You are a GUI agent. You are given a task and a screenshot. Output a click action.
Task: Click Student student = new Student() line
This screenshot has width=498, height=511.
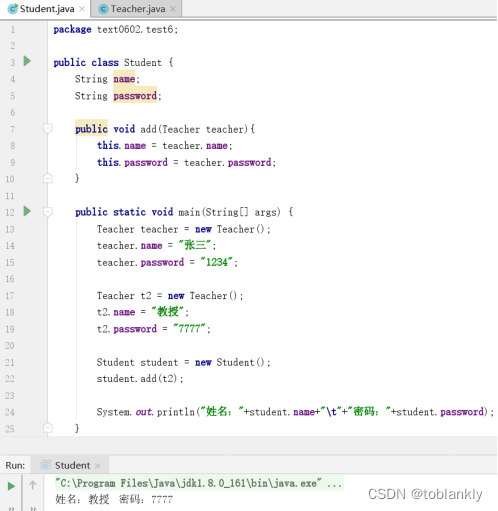point(184,362)
